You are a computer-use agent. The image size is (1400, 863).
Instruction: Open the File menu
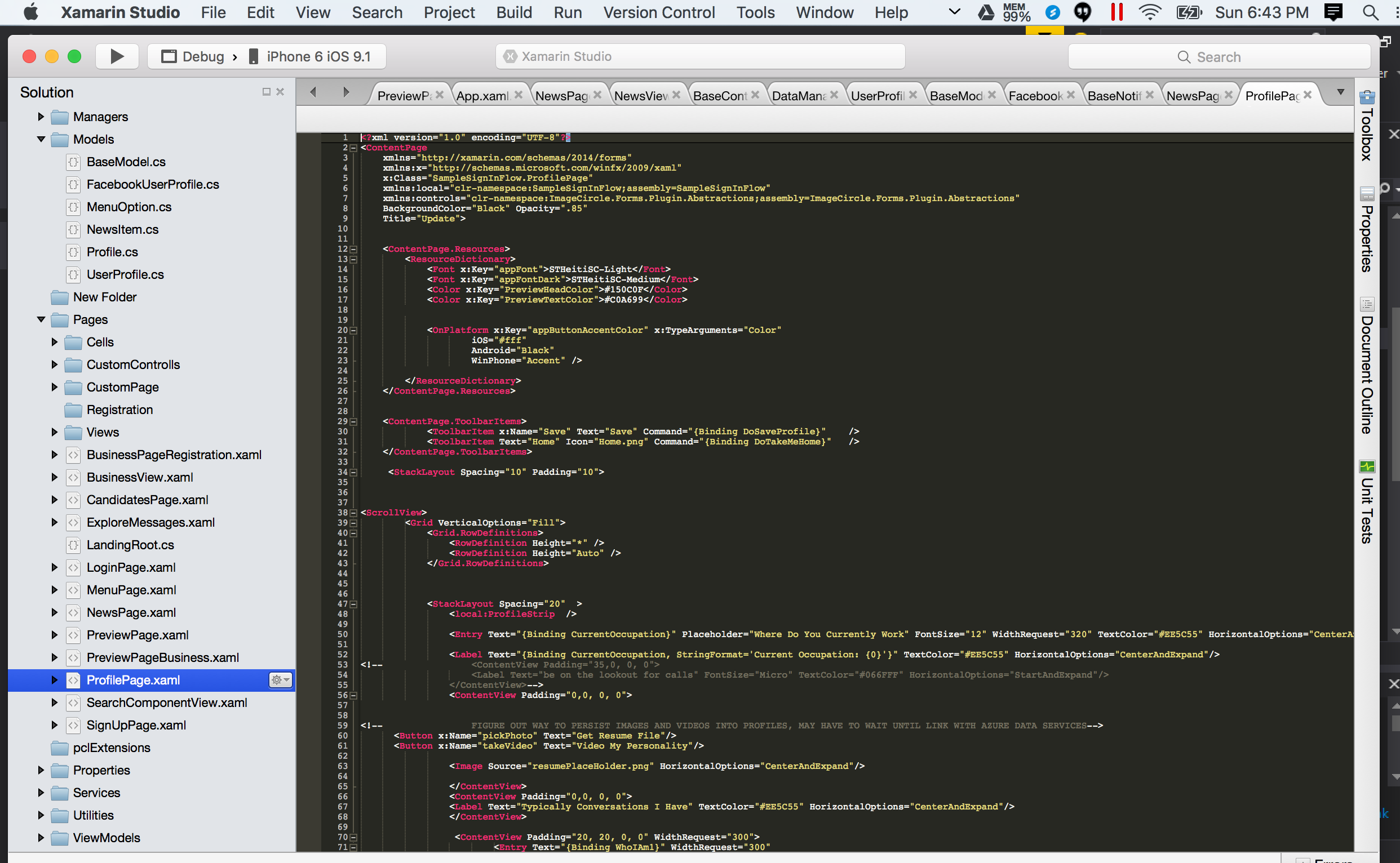click(x=213, y=12)
